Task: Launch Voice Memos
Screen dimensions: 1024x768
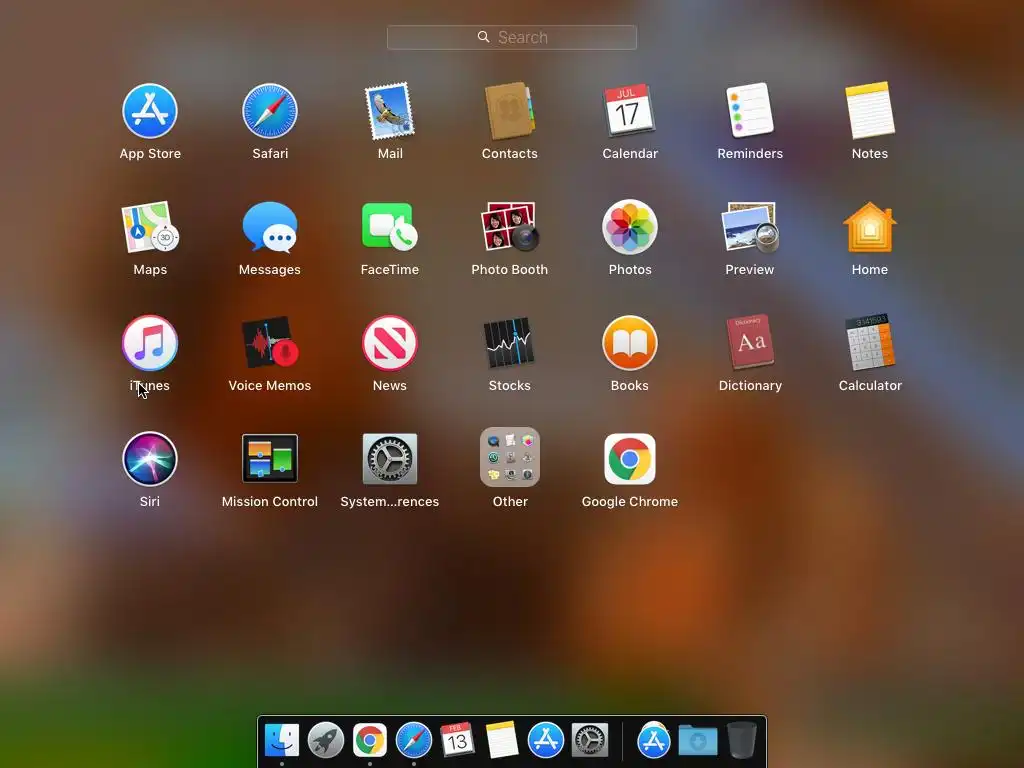Action: pyautogui.click(x=270, y=343)
